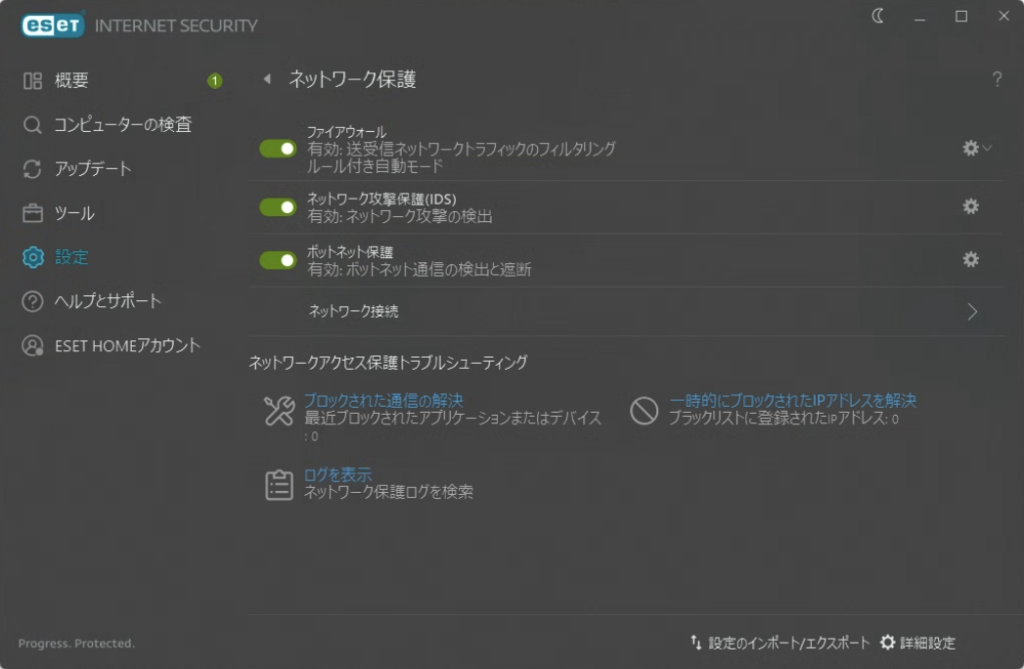
Task: Click the wrench icon for blocked communication
Action: click(x=278, y=410)
